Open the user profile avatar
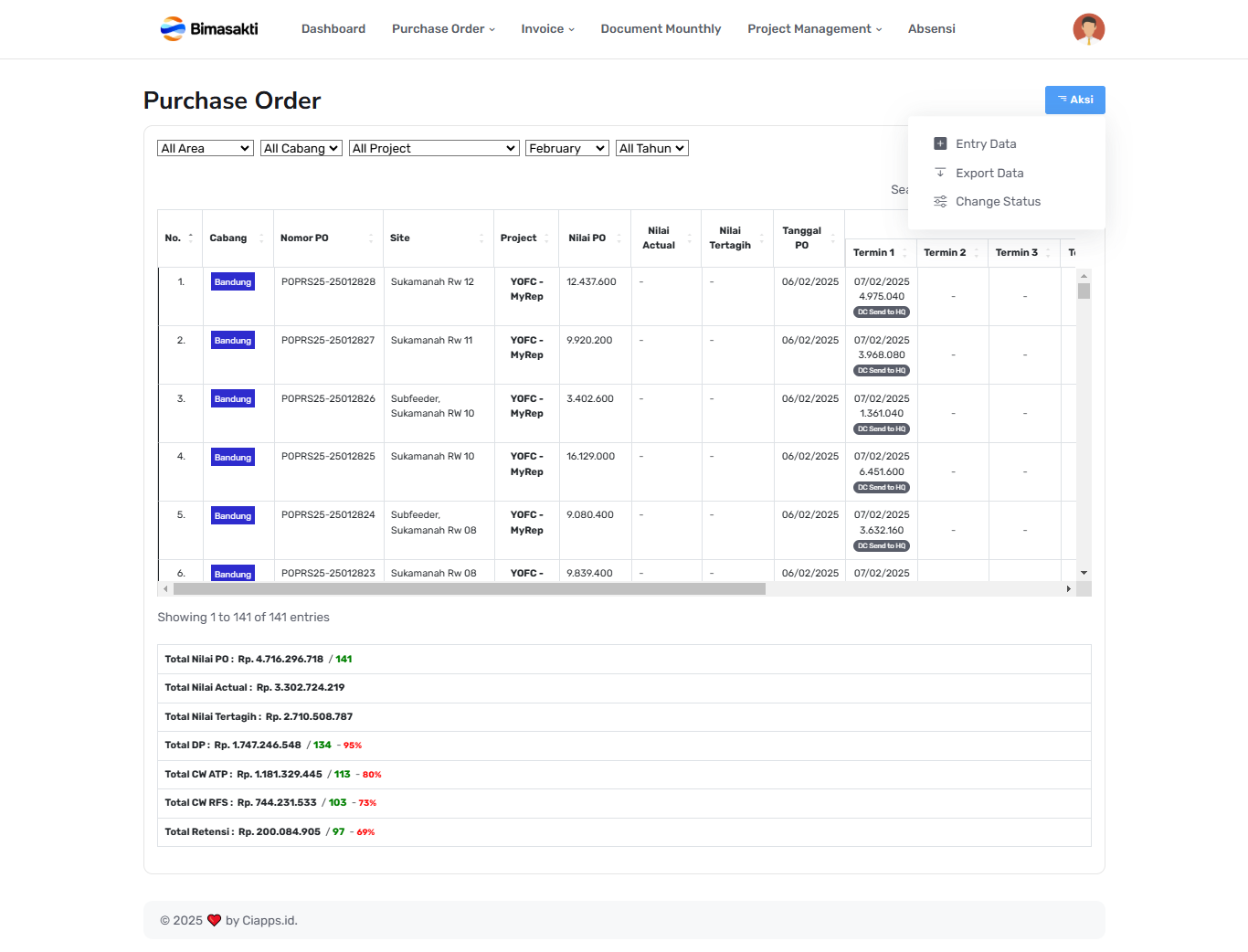 (1088, 29)
